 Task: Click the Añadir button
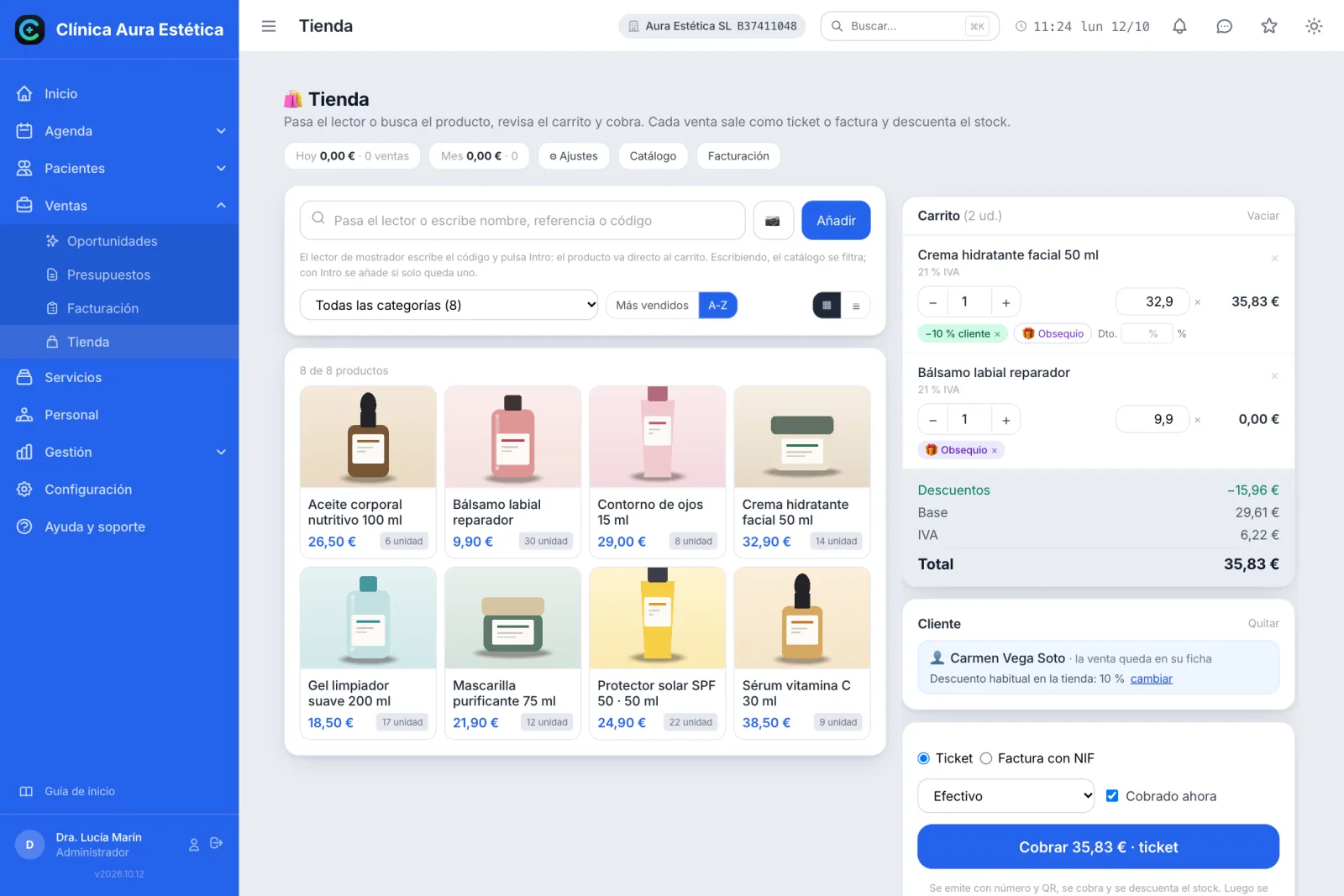(836, 220)
